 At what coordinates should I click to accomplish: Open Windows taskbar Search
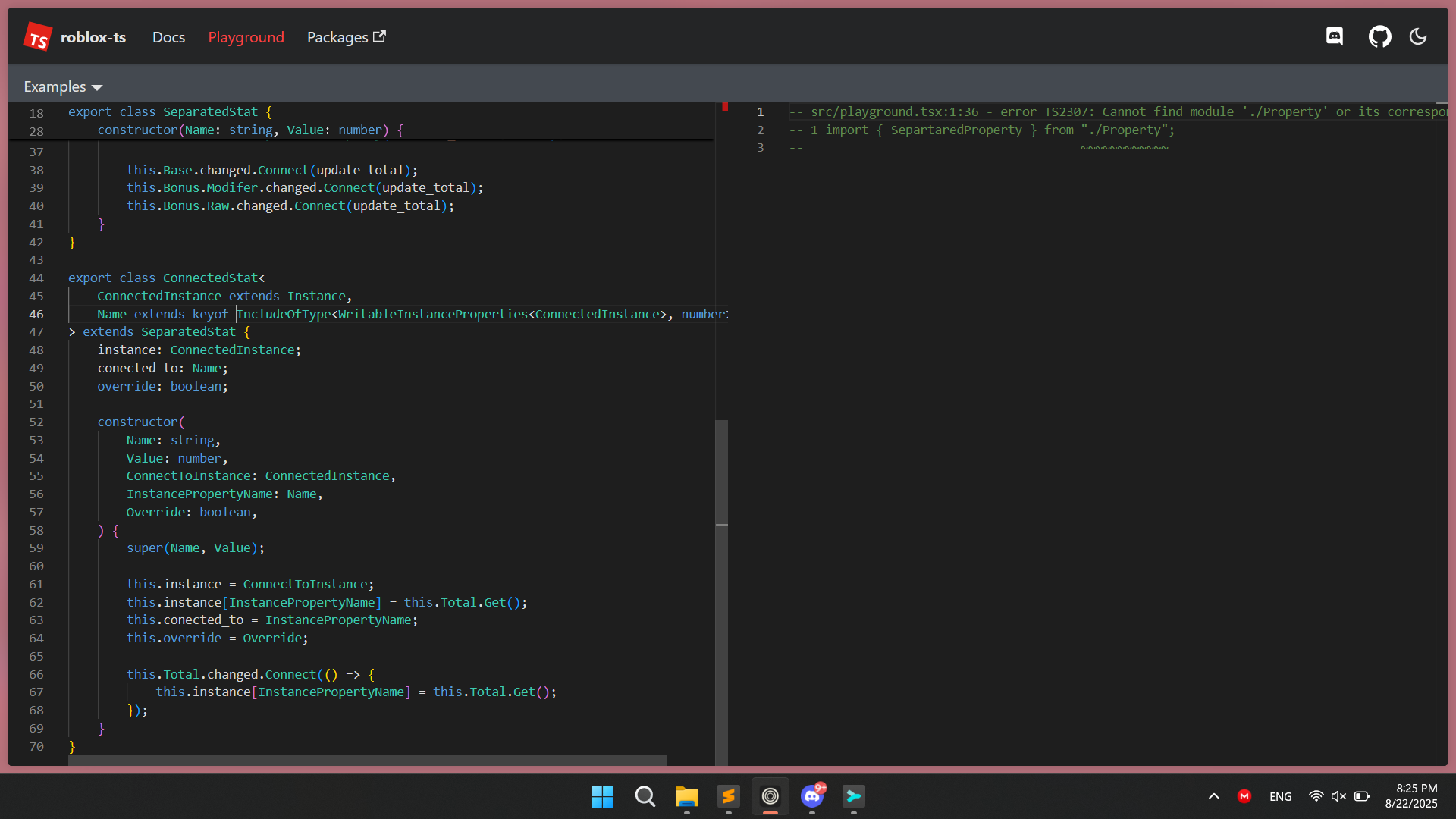645,796
